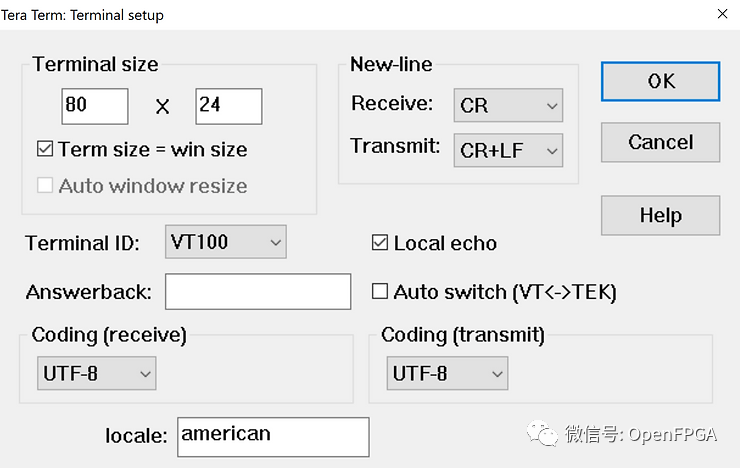
Task: Enable Auto switch (VT<->TEK) checkbox
Action: pos(380,292)
